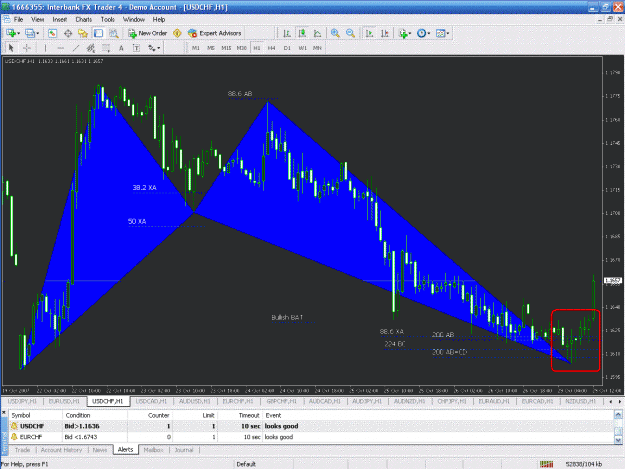Toggle the Auto Scroll chart icon
This screenshot has height=469, width=625.
[369, 33]
